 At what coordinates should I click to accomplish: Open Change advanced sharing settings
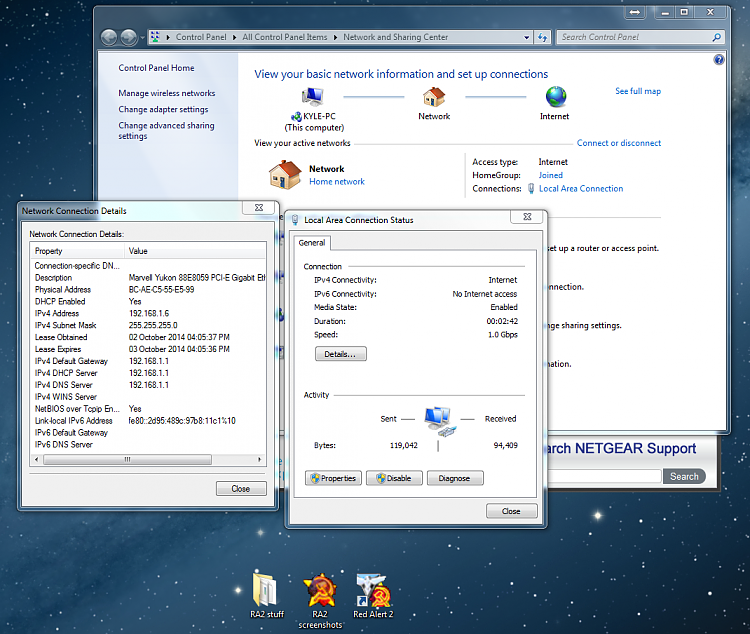[166, 131]
